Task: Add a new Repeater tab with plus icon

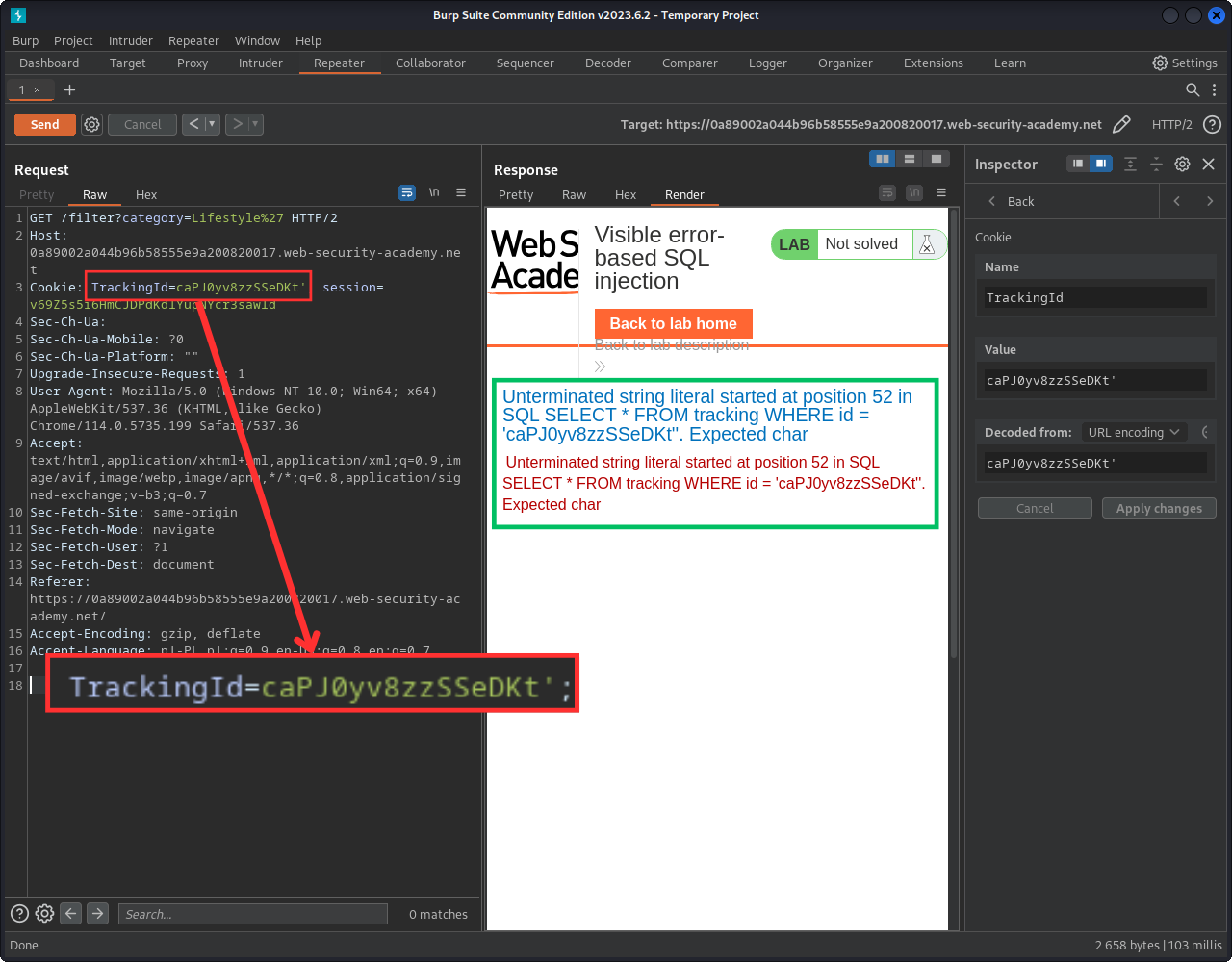Action: point(69,89)
